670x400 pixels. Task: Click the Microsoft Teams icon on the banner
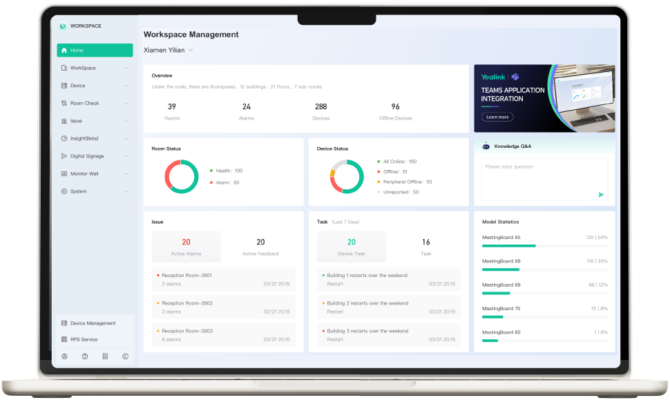click(x=515, y=77)
